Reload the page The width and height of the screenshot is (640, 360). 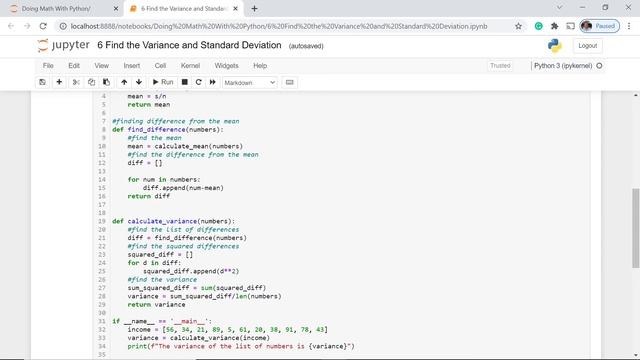(43, 26)
